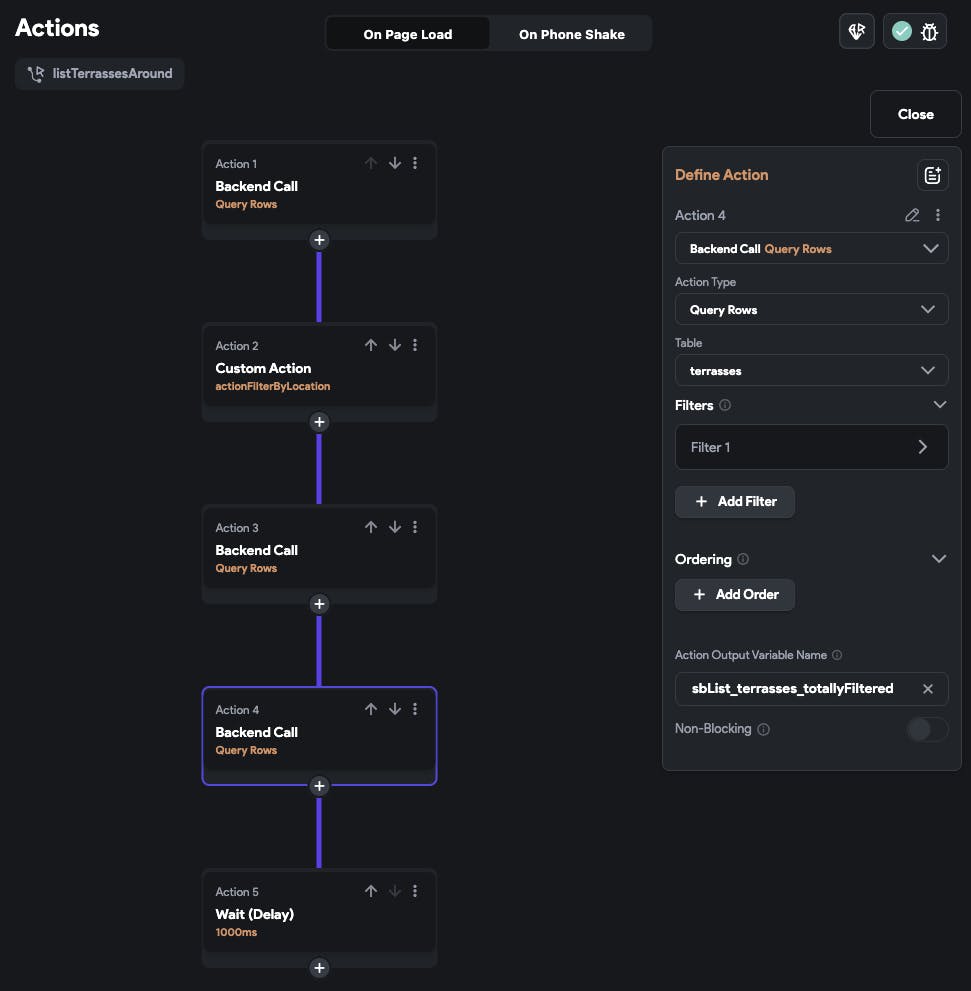Open the Filter 1 row
Image resolution: width=971 pixels, height=991 pixels.
(811, 447)
